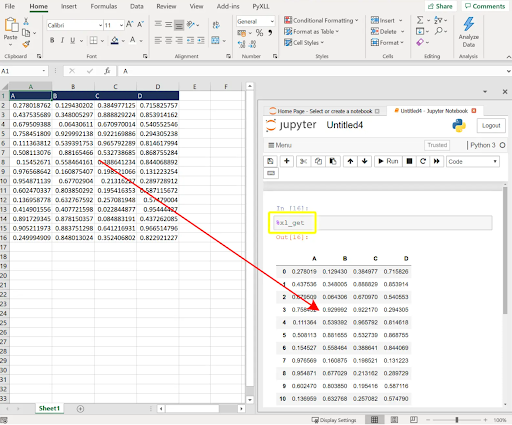Viewport: 512px width, 425px height.
Task: Increase font size with larger A icon
Action: click(130, 24)
